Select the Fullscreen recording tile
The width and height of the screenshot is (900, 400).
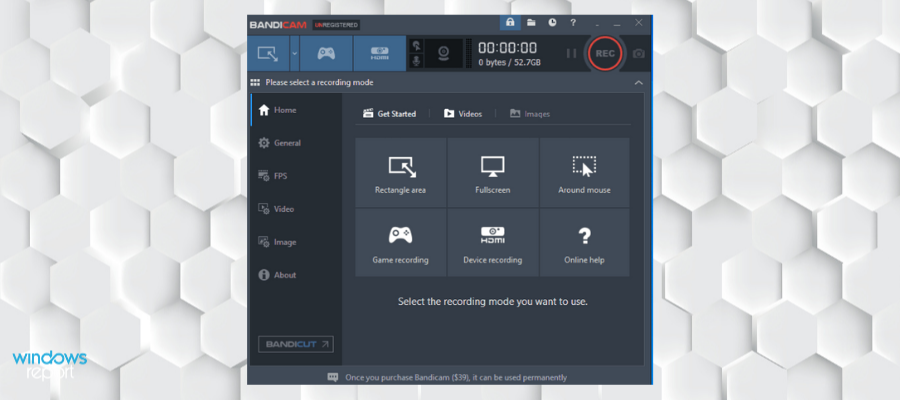pos(492,172)
